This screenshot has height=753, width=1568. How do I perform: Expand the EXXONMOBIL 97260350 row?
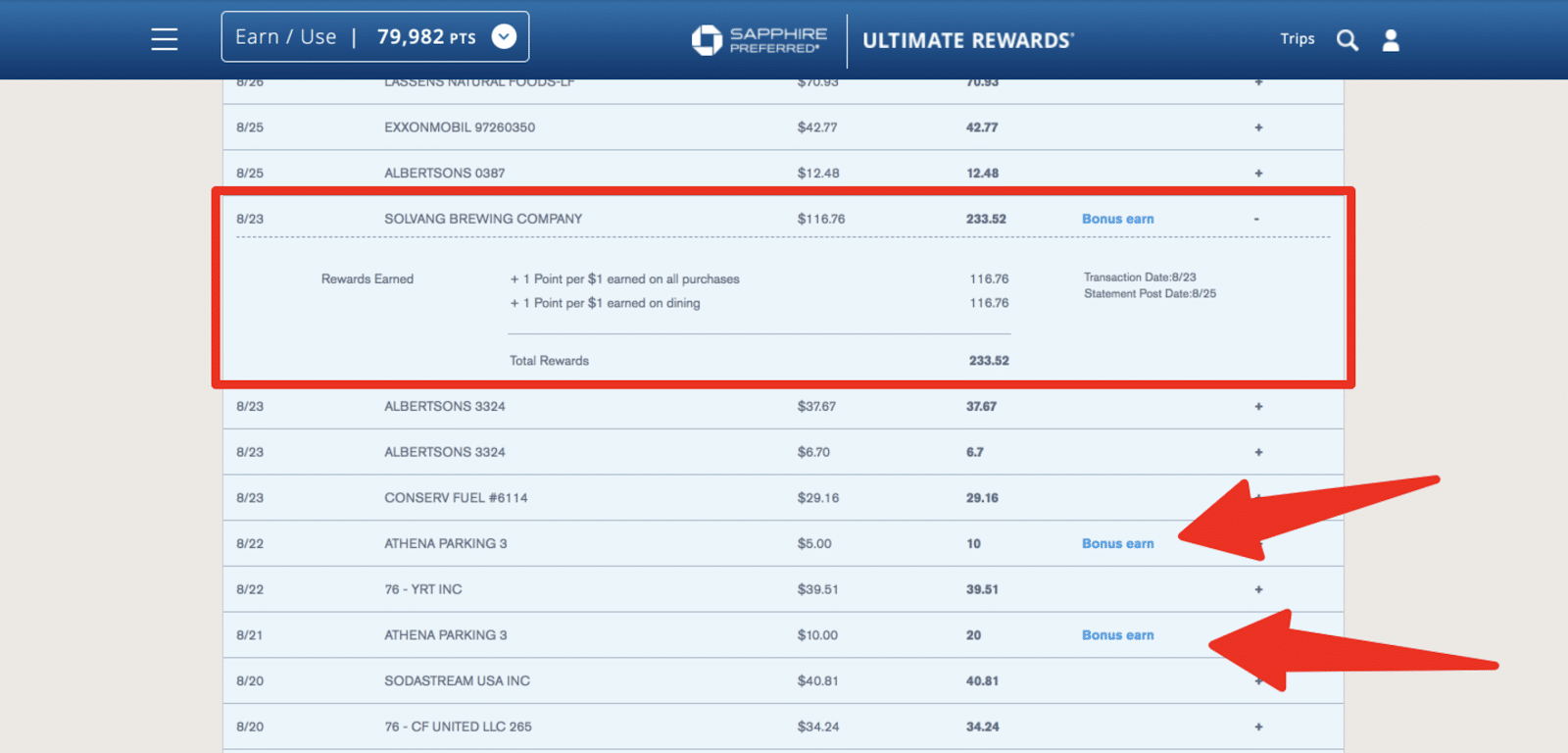click(x=1258, y=127)
